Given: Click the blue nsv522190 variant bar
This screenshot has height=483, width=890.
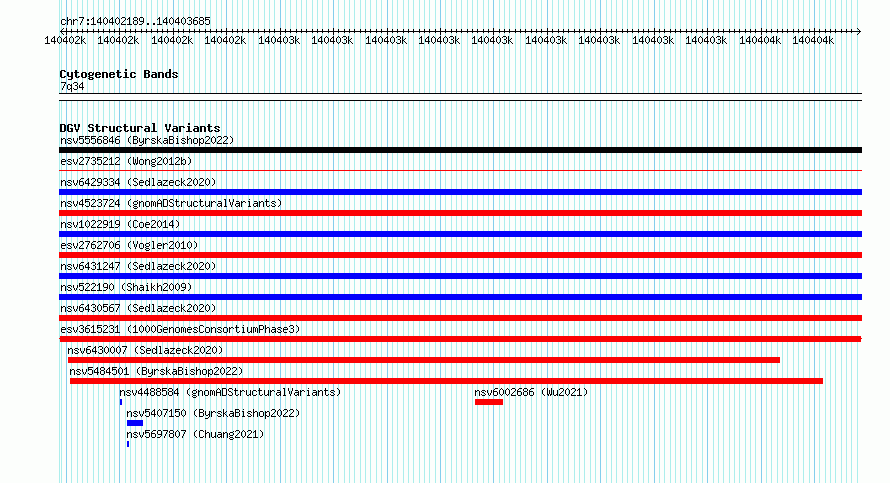Looking at the screenshot, I should click(x=460, y=297).
